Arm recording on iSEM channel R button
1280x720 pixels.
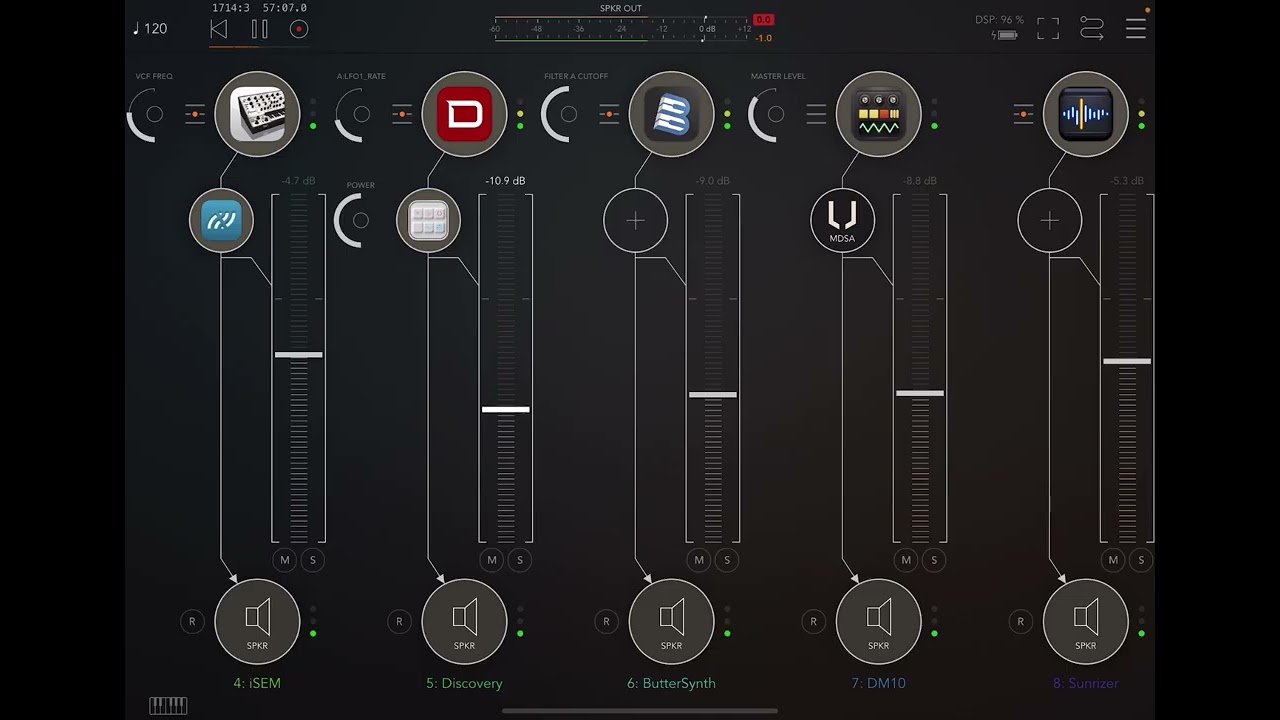click(x=192, y=621)
